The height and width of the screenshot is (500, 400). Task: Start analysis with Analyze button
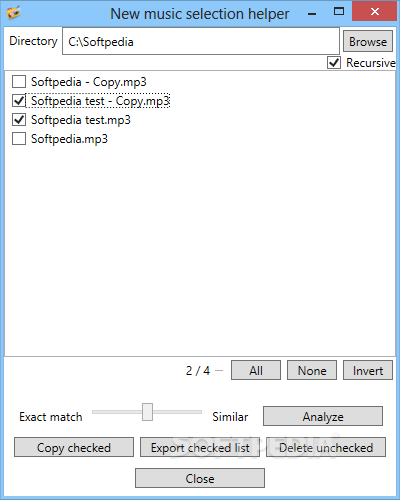323,416
